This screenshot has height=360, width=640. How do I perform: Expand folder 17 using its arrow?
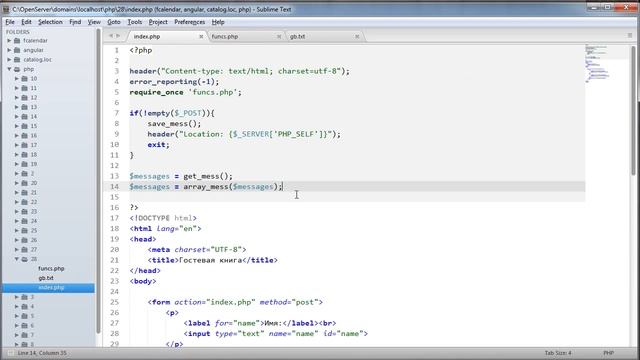click(x=17, y=145)
